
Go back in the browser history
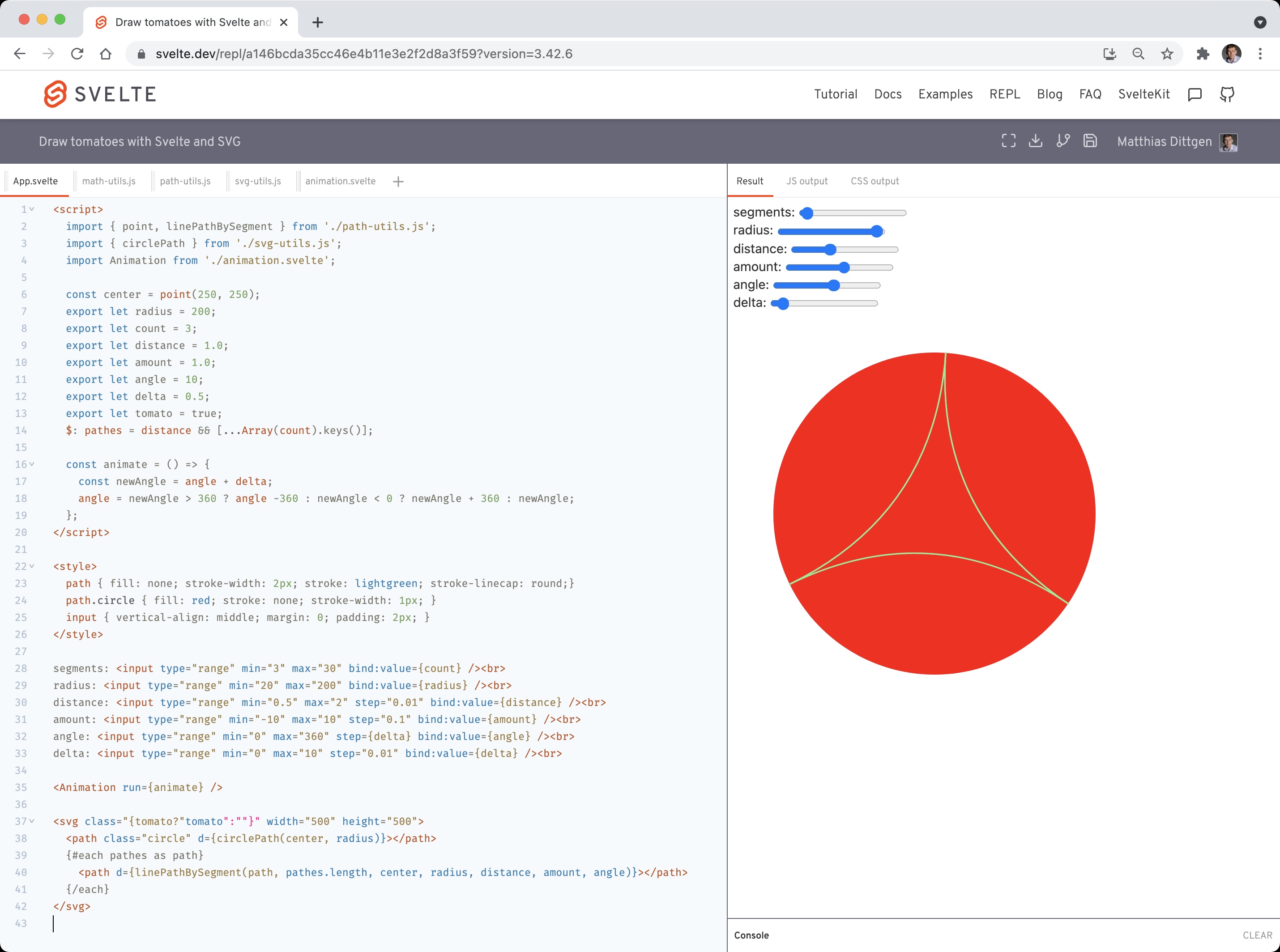coord(20,54)
